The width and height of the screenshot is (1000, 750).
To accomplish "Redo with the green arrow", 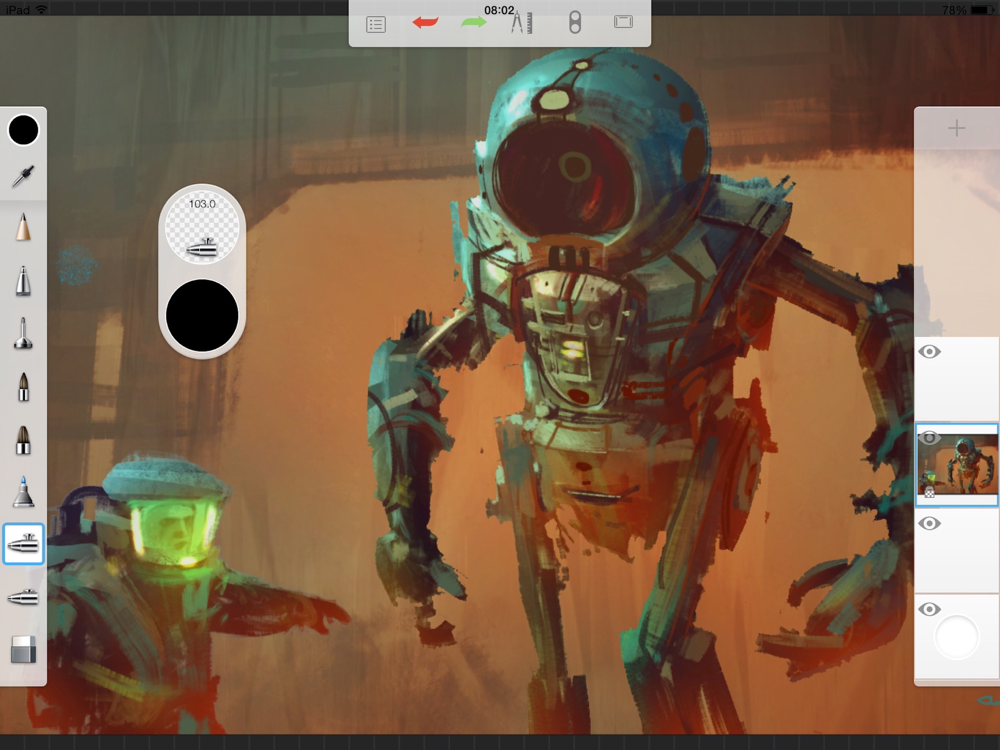I will pyautogui.click(x=474, y=23).
